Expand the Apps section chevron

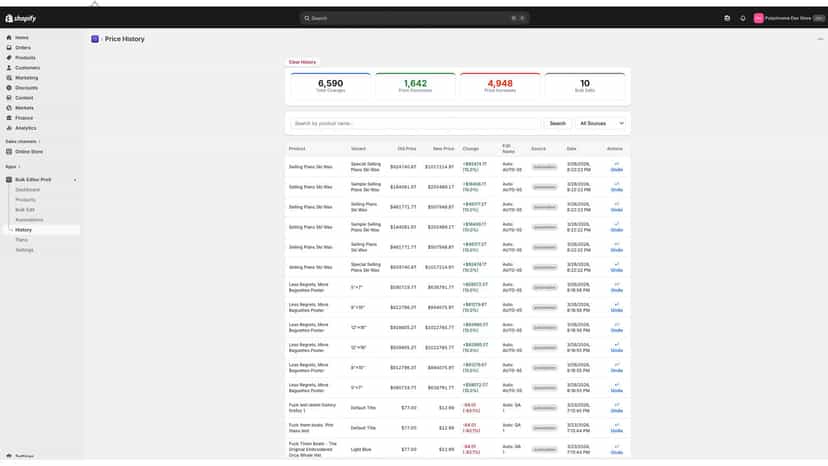click(20, 167)
